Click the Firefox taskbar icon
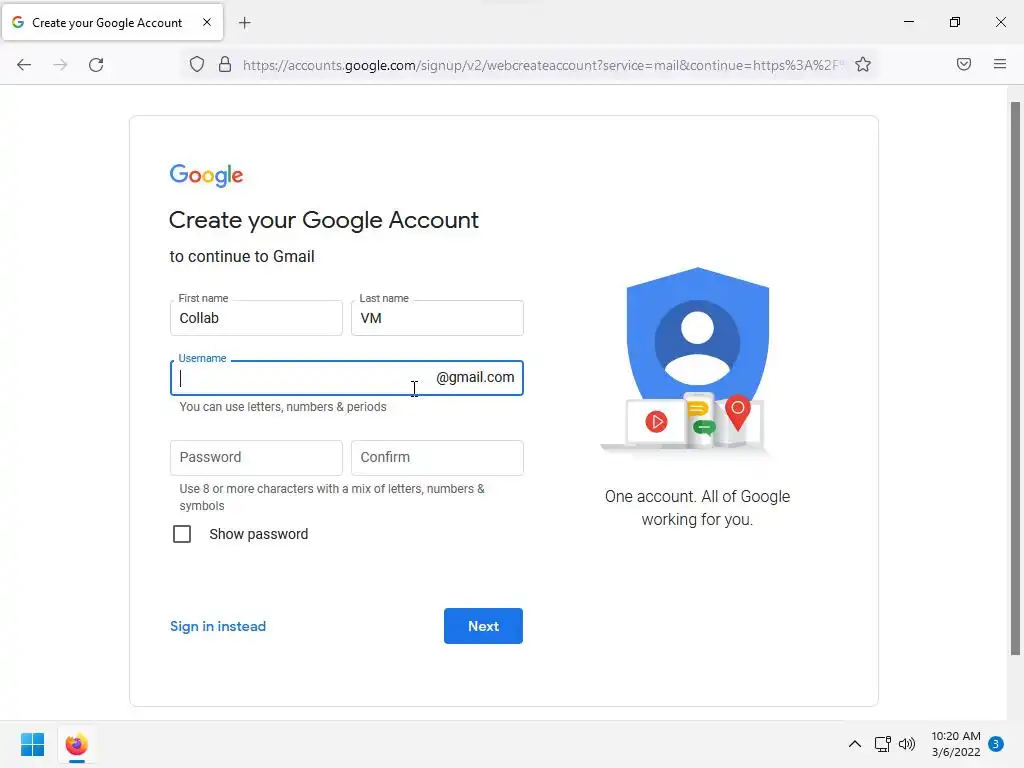1024x768 pixels. click(x=76, y=744)
